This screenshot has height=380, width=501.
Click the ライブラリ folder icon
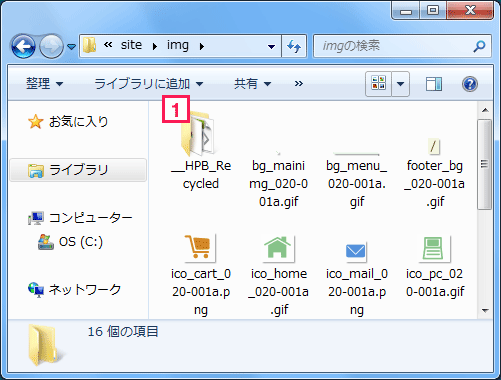click(36, 170)
